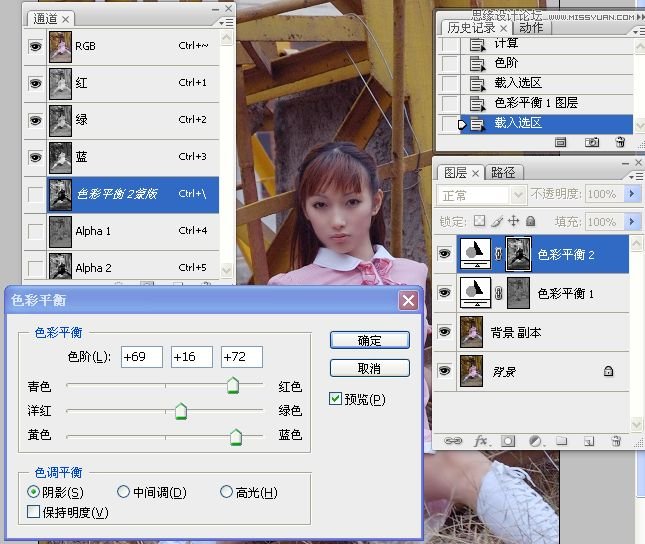Open the 填充 fill arrow
This screenshot has width=645, height=544.
tap(632, 222)
